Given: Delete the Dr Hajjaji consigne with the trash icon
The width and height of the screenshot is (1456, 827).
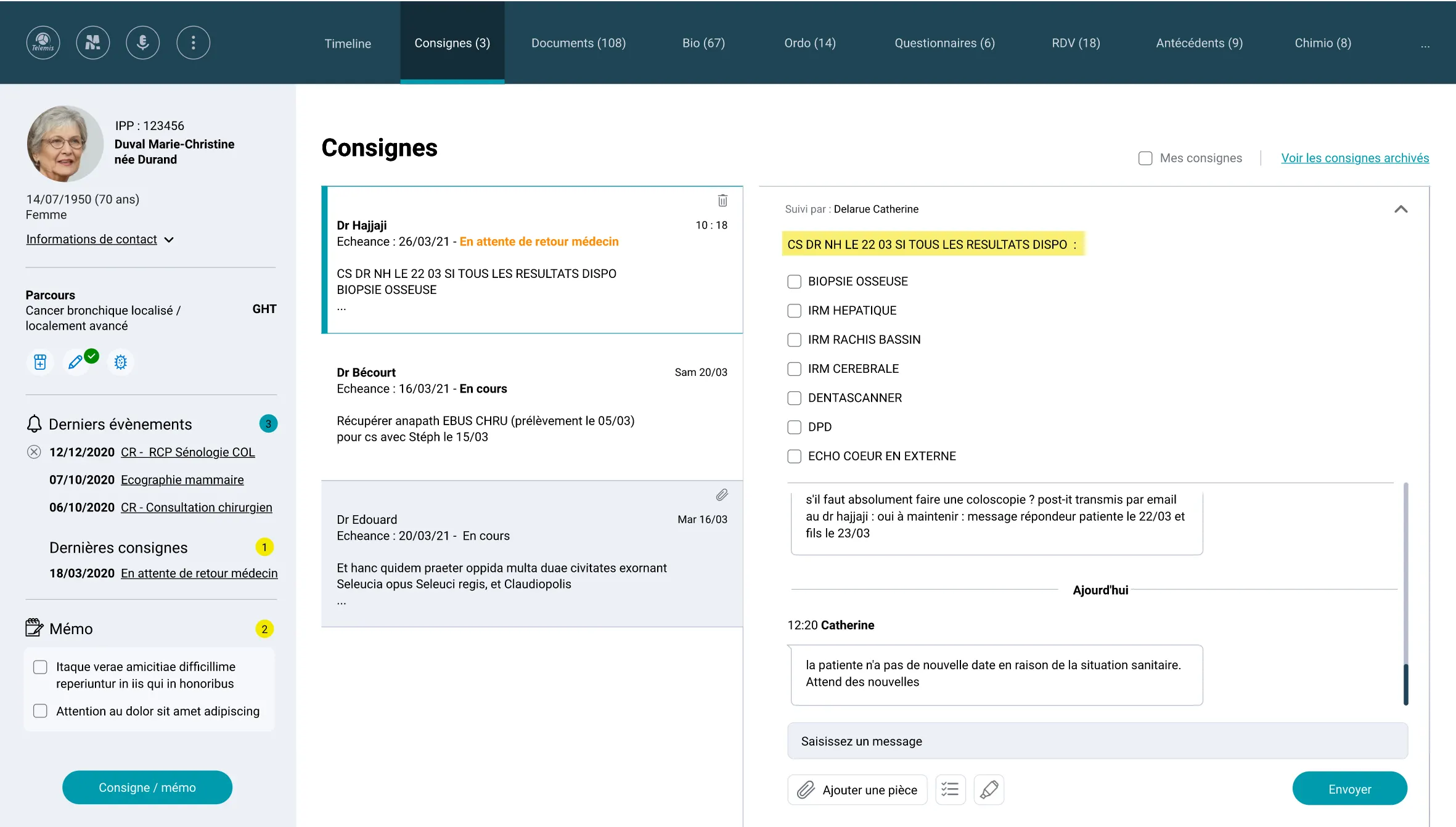Looking at the screenshot, I should (722, 200).
